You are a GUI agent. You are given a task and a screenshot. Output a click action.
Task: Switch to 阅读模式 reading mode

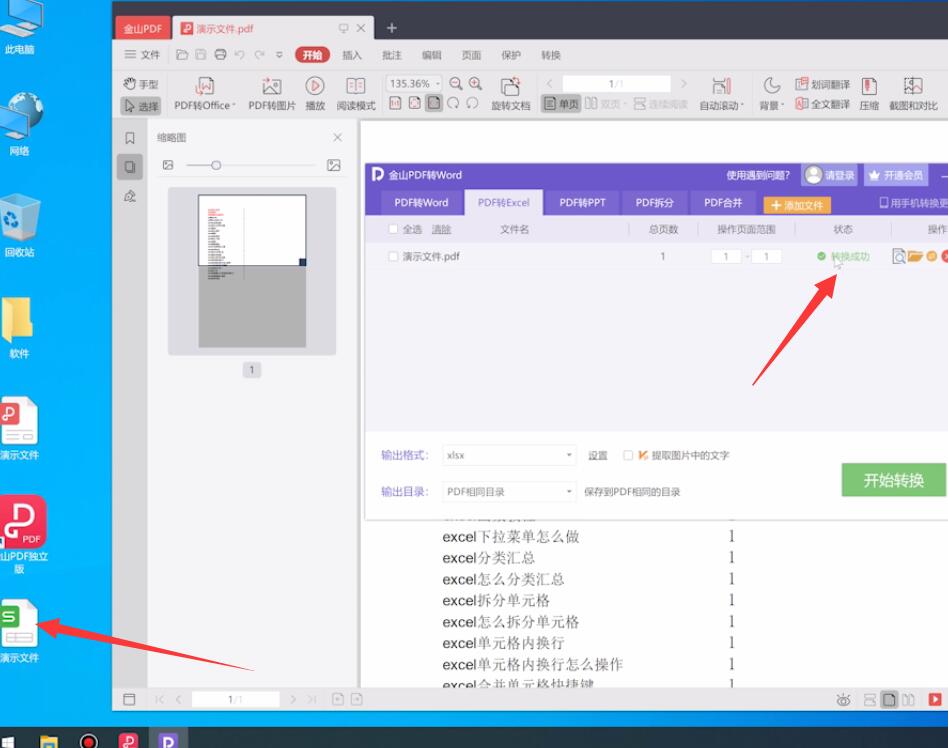click(x=356, y=94)
